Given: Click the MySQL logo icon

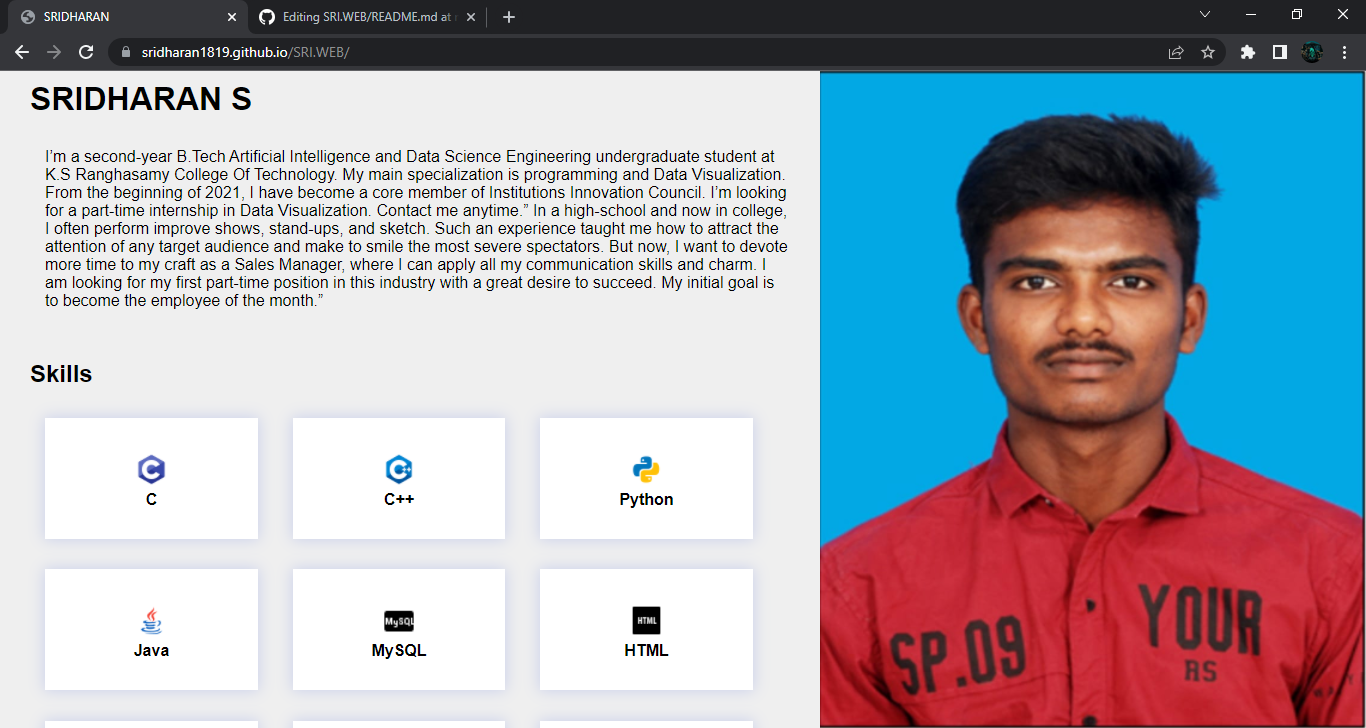Looking at the screenshot, I should pos(399,621).
